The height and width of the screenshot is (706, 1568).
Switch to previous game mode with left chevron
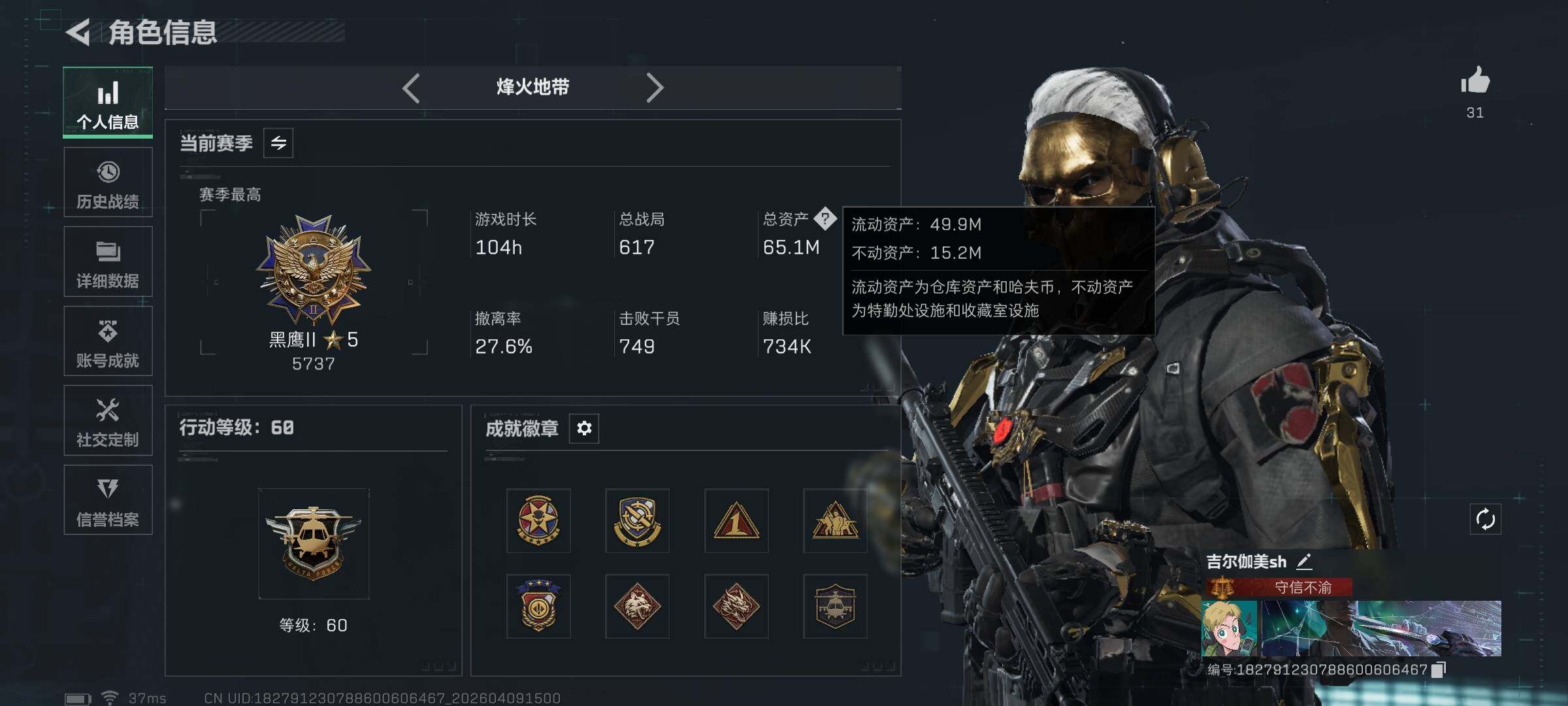point(411,88)
